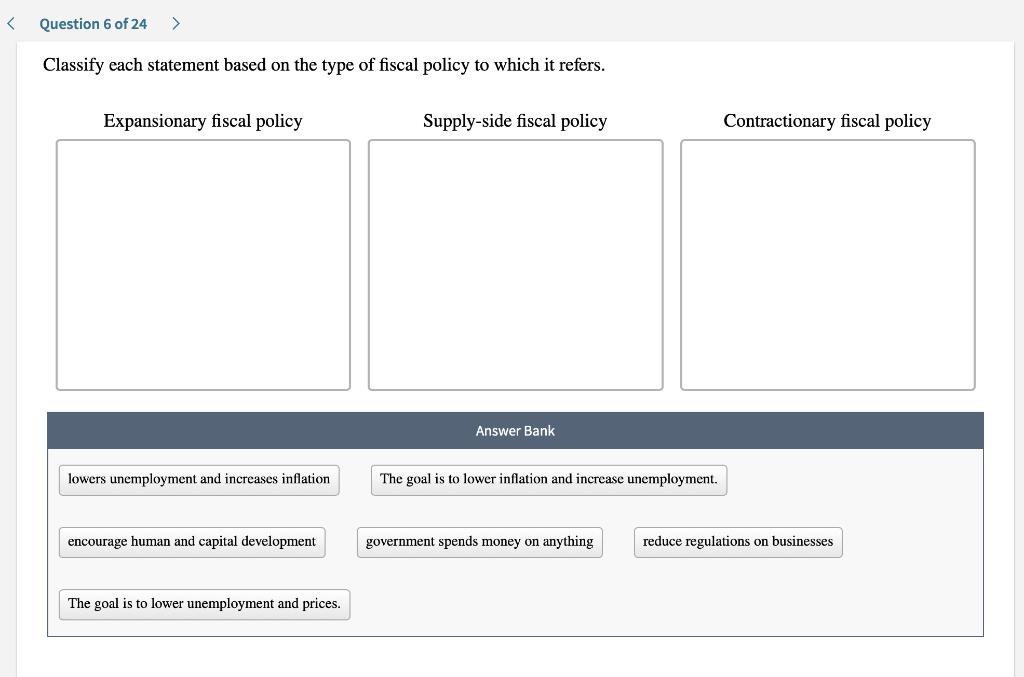
Task: Select the "encourage human and capital development" answer
Action: click(191, 542)
